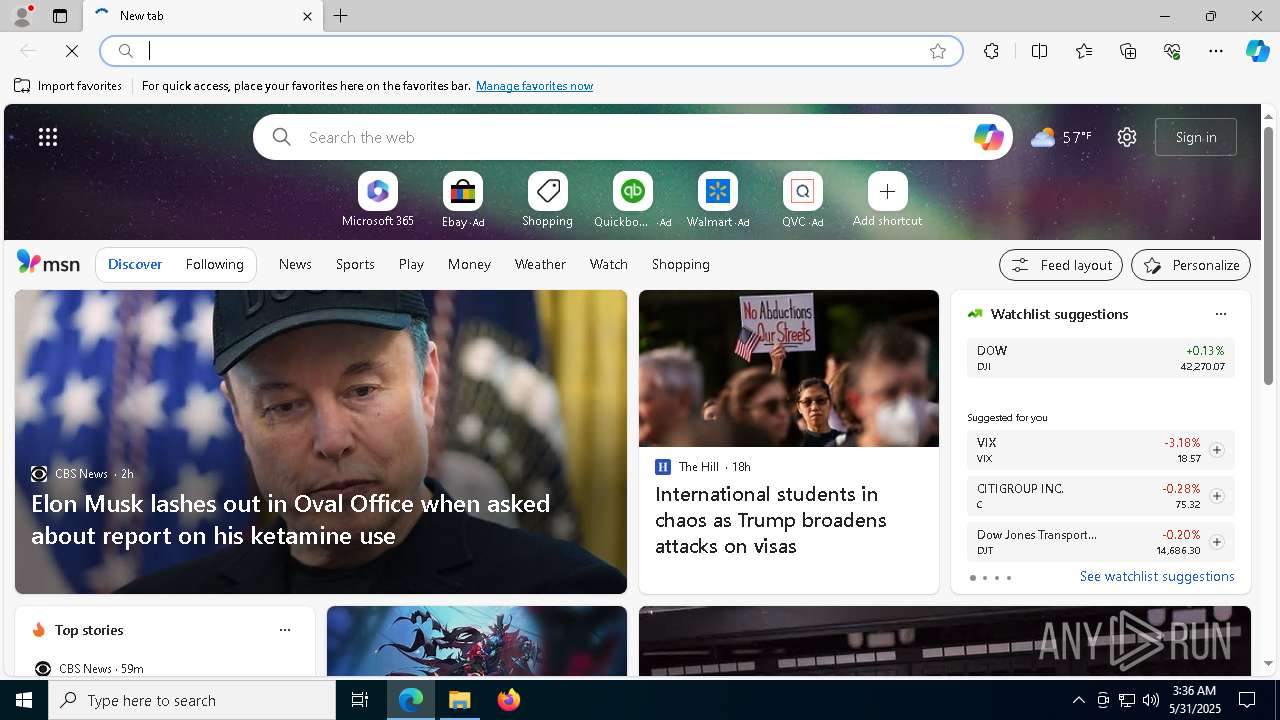The width and height of the screenshot is (1280, 720).
Task: Open the volume speaker icon
Action: tap(1151, 700)
